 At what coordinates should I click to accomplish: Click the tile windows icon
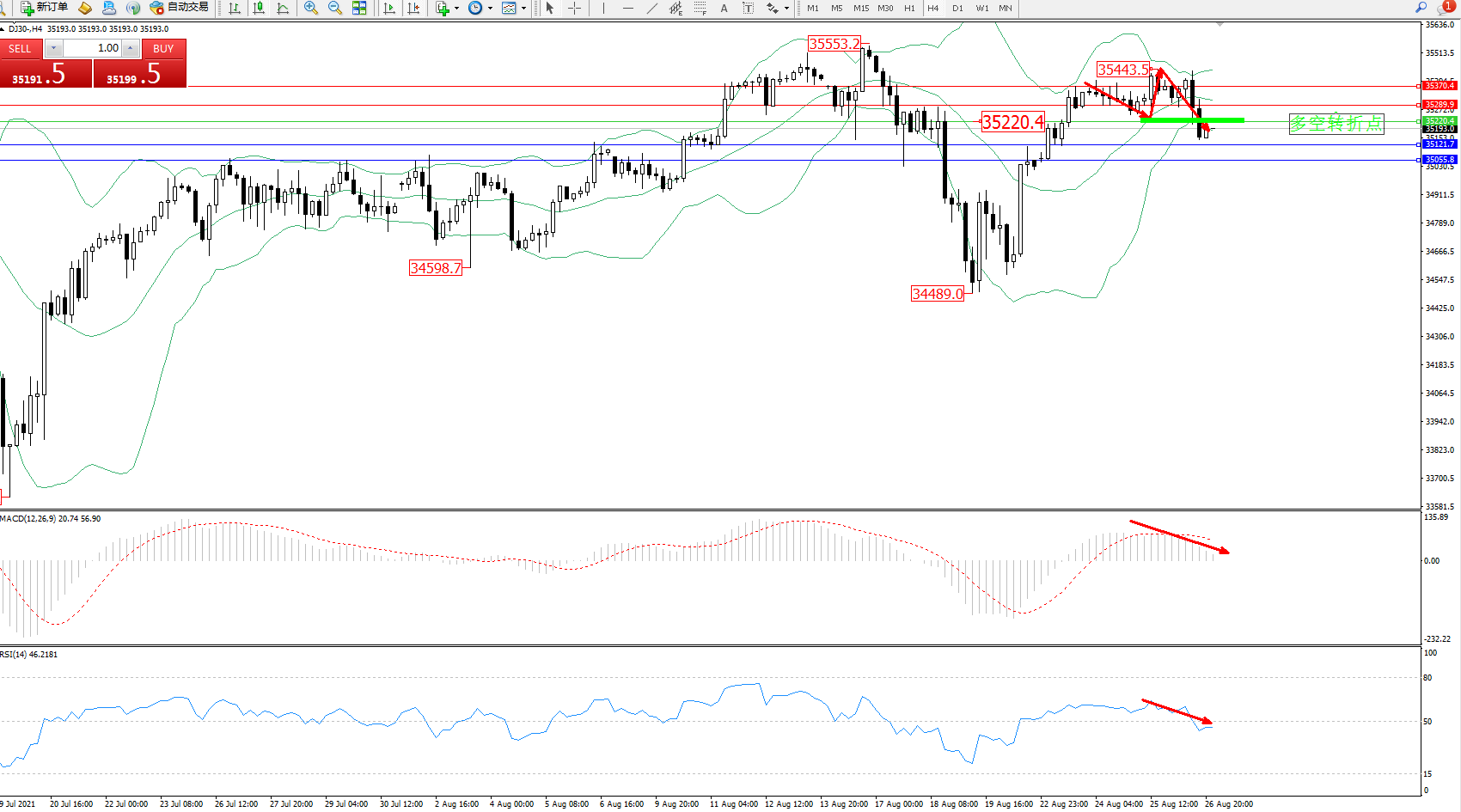[x=359, y=8]
